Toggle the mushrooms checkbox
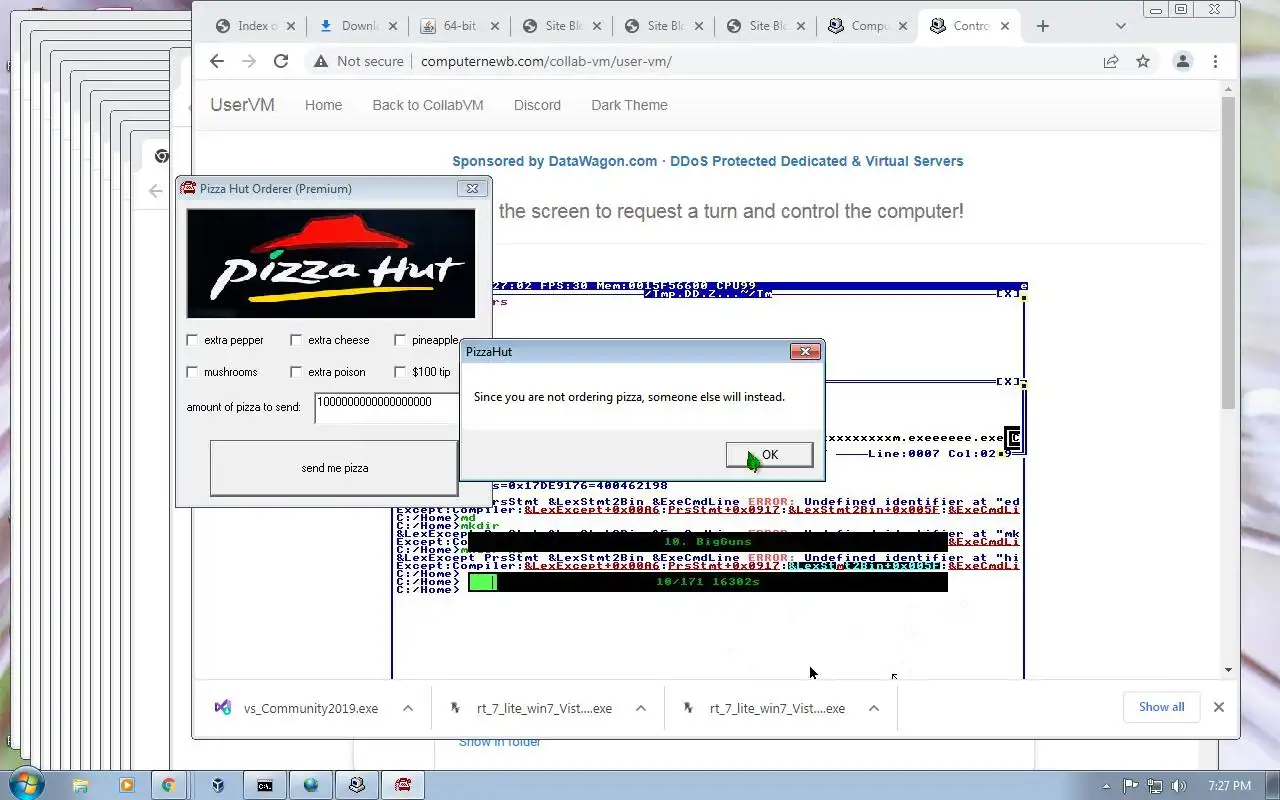This screenshot has height=800, width=1280. (x=192, y=372)
